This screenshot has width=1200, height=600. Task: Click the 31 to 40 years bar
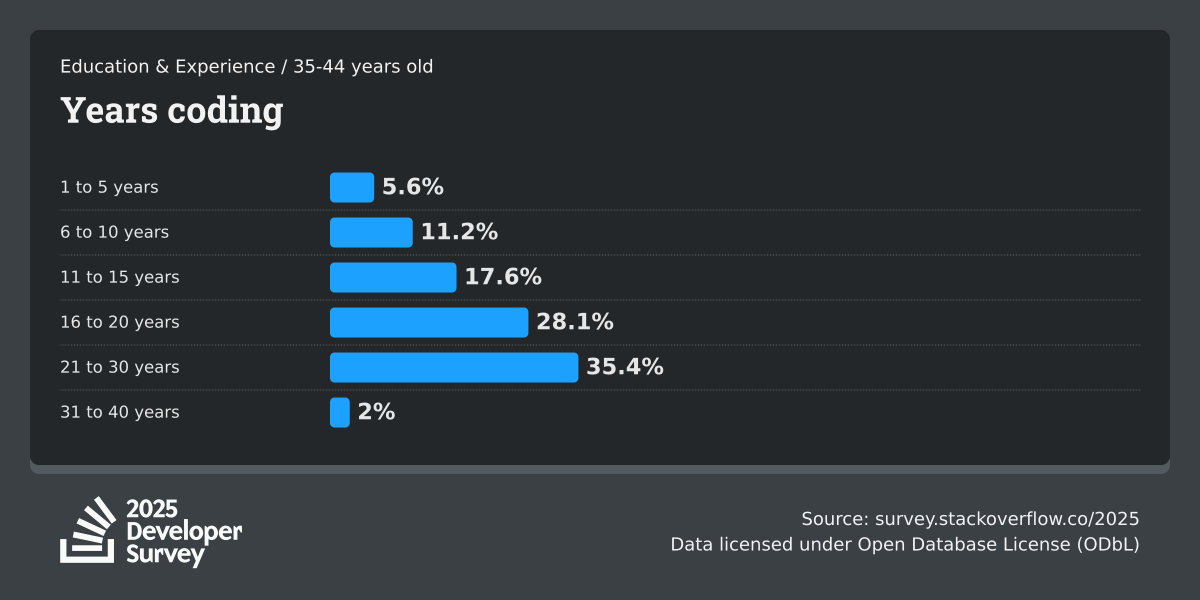tap(340, 412)
